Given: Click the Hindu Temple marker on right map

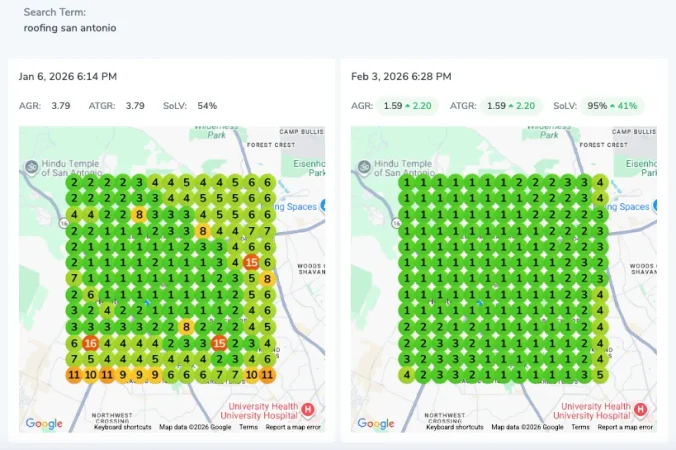Looking at the screenshot, I should [x=363, y=167].
